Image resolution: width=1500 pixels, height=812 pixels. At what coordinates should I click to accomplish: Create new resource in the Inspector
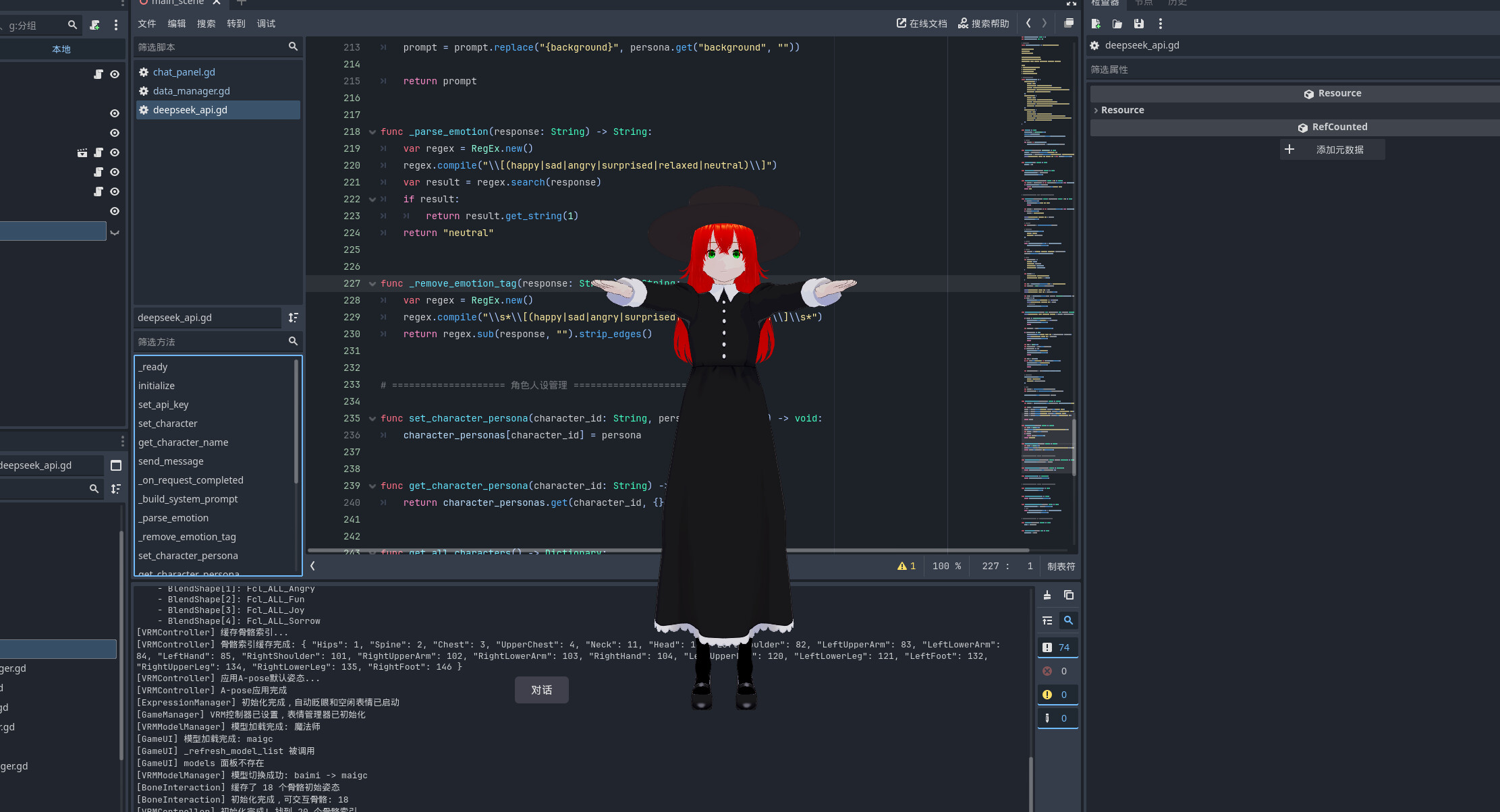click(1096, 23)
